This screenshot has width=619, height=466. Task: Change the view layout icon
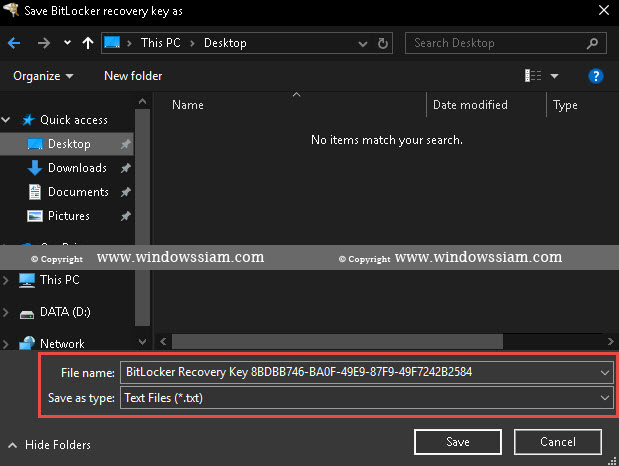point(533,75)
